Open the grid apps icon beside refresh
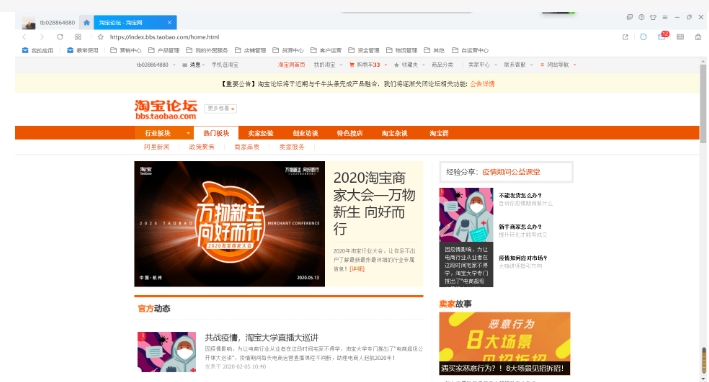 pos(78,37)
